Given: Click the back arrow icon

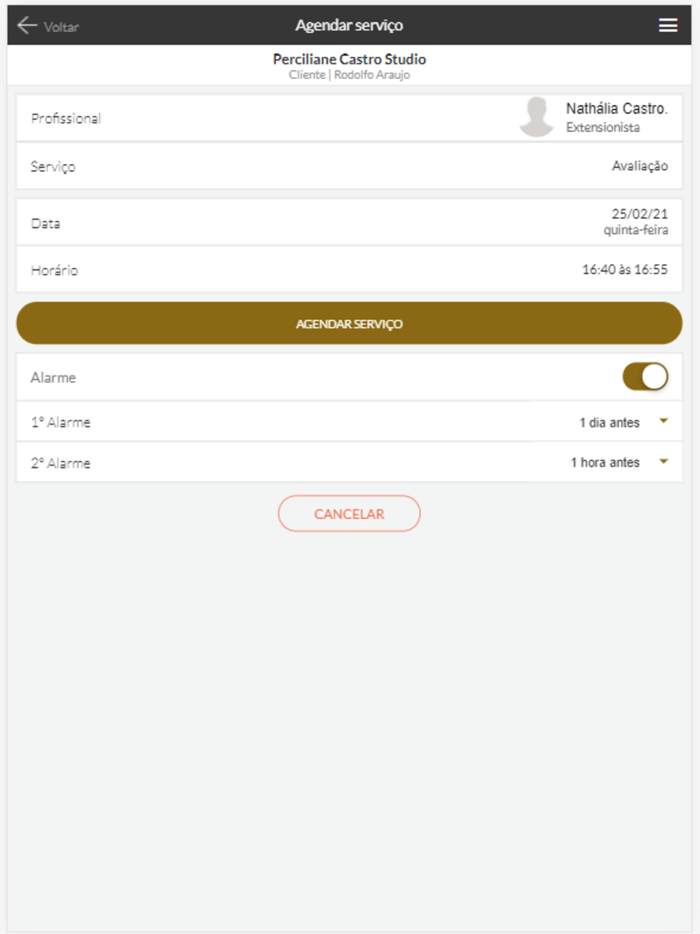Looking at the screenshot, I should point(27,26).
